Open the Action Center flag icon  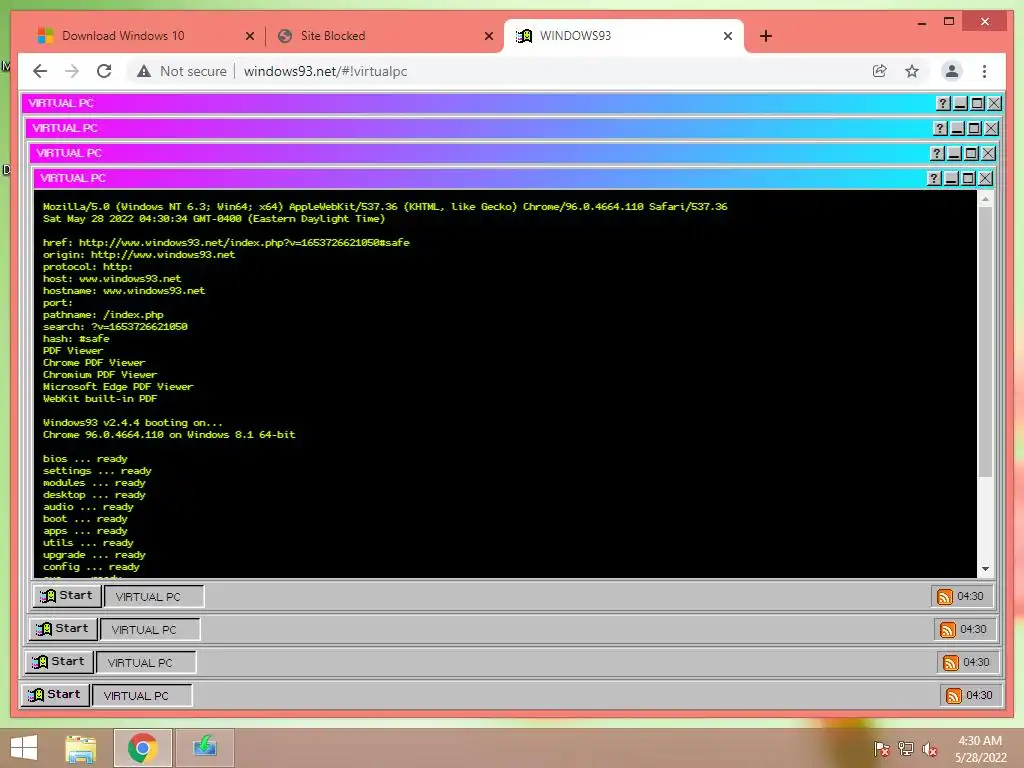coord(881,748)
